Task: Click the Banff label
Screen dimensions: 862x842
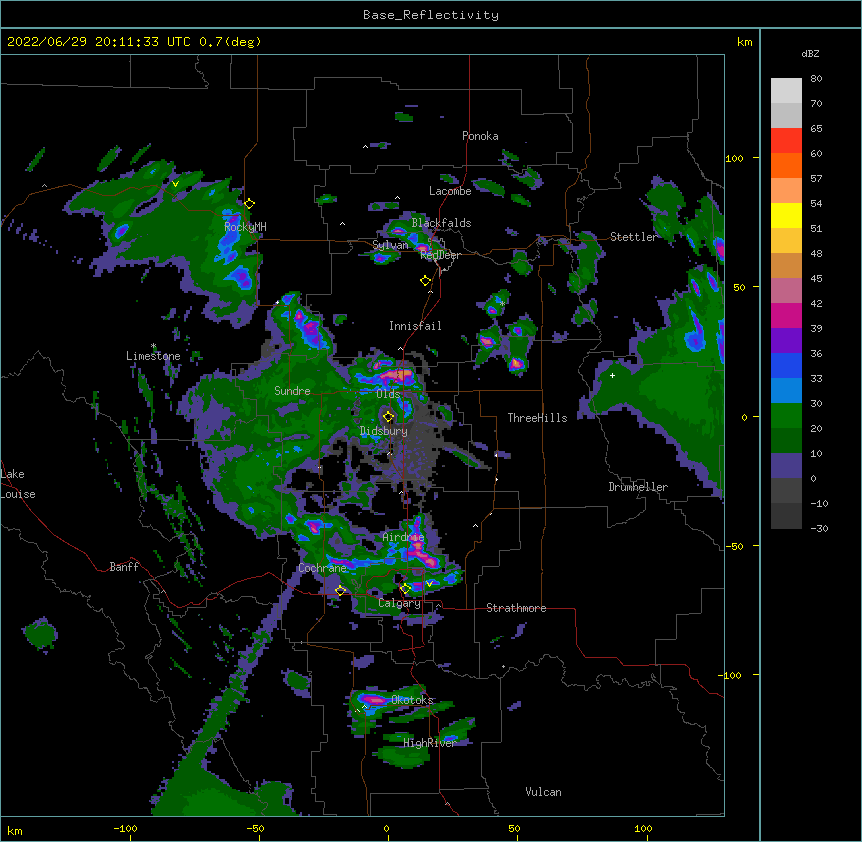Action: point(124,567)
